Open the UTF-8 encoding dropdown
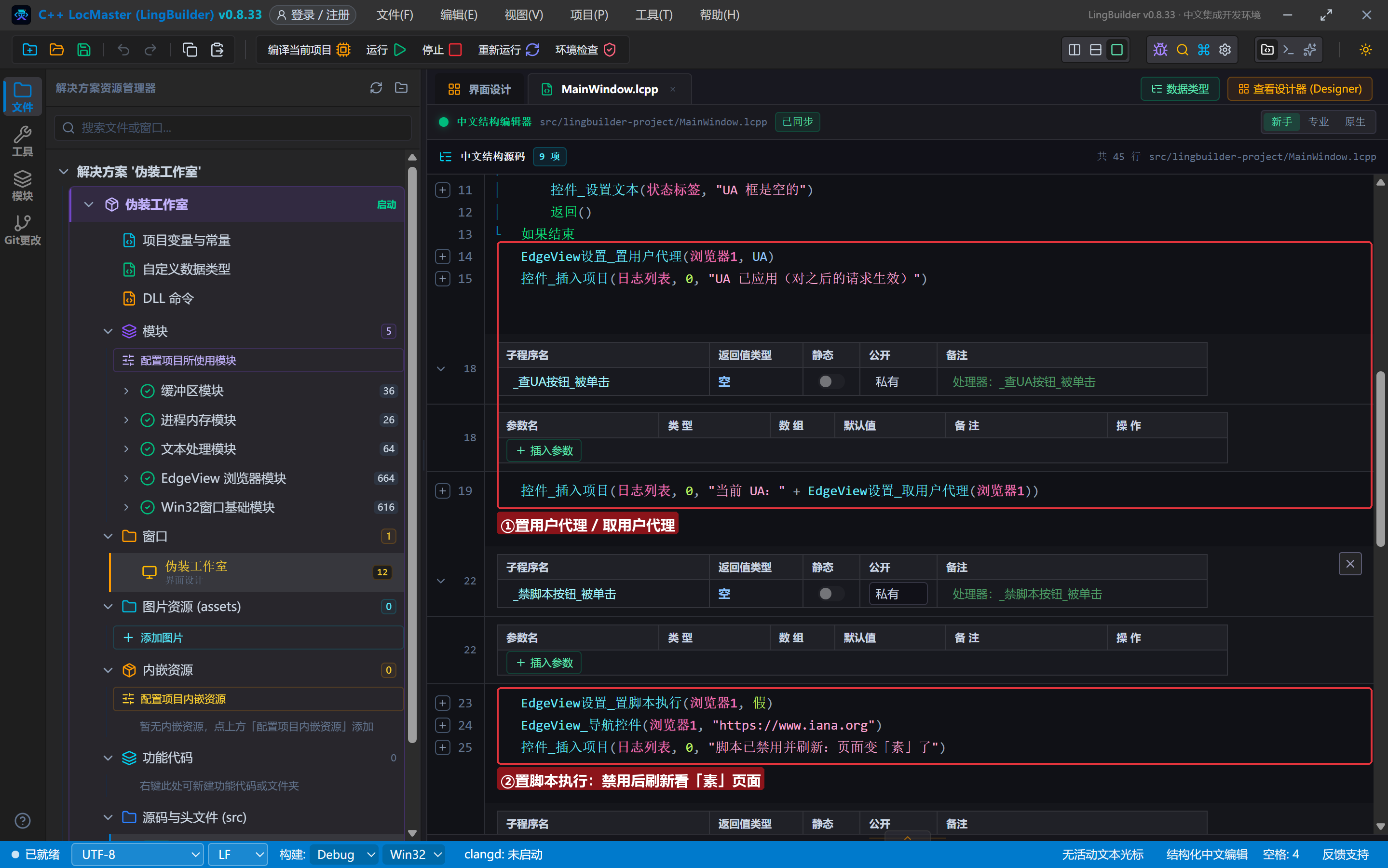Viewport: 1388px width, 868px height. pos(138,854)
